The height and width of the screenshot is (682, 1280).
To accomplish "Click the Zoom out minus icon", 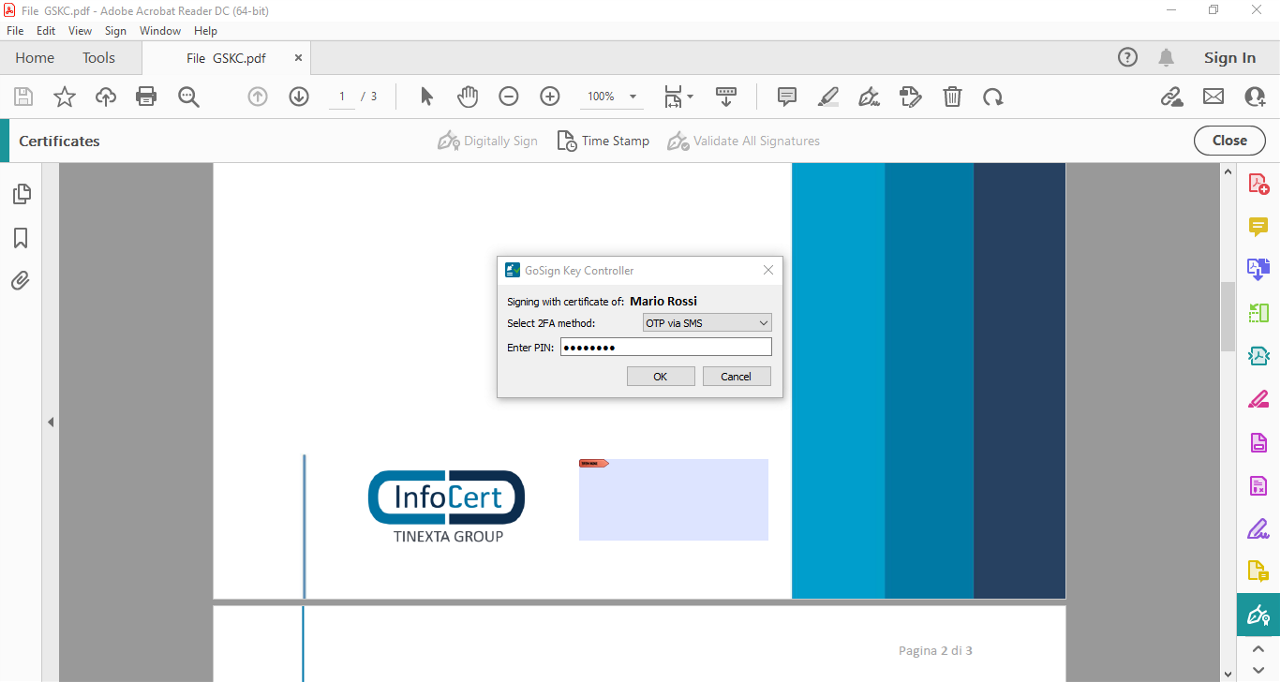I will coord(508,97).
